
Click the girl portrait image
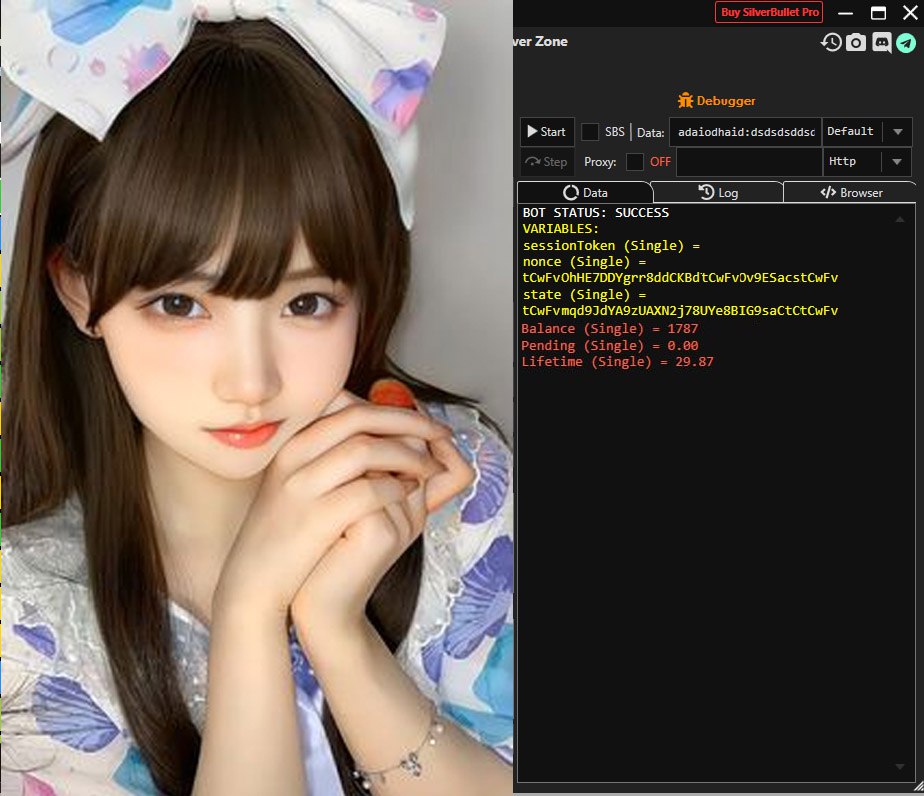(257, 398)
